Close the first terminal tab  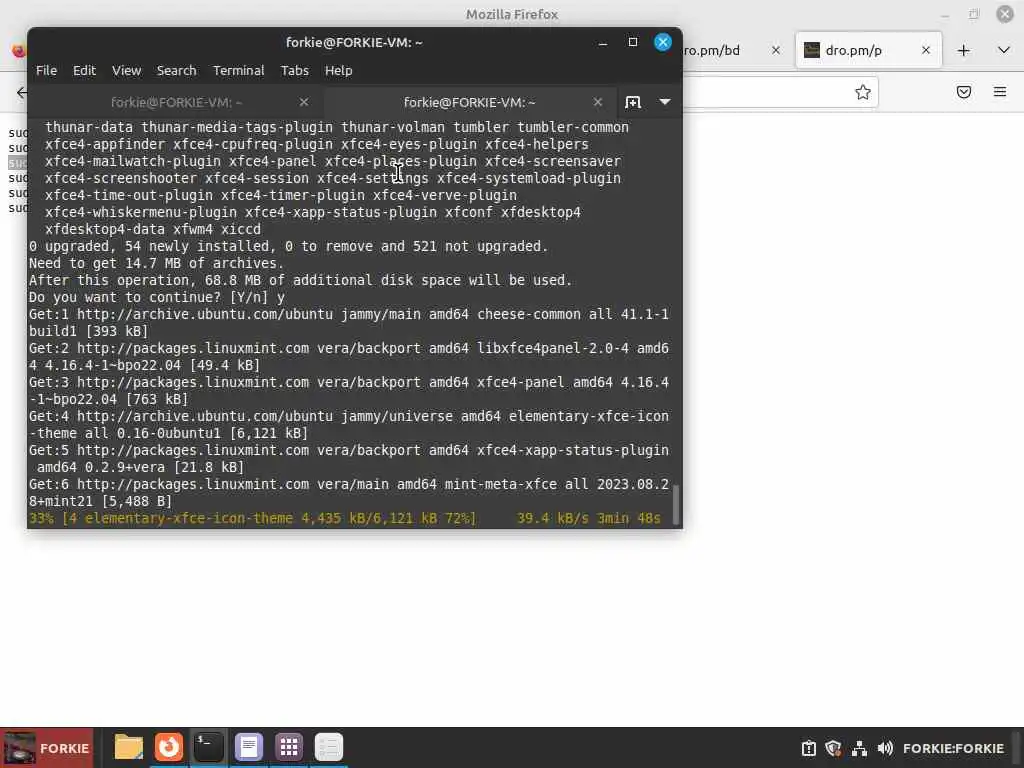[304, 103]
